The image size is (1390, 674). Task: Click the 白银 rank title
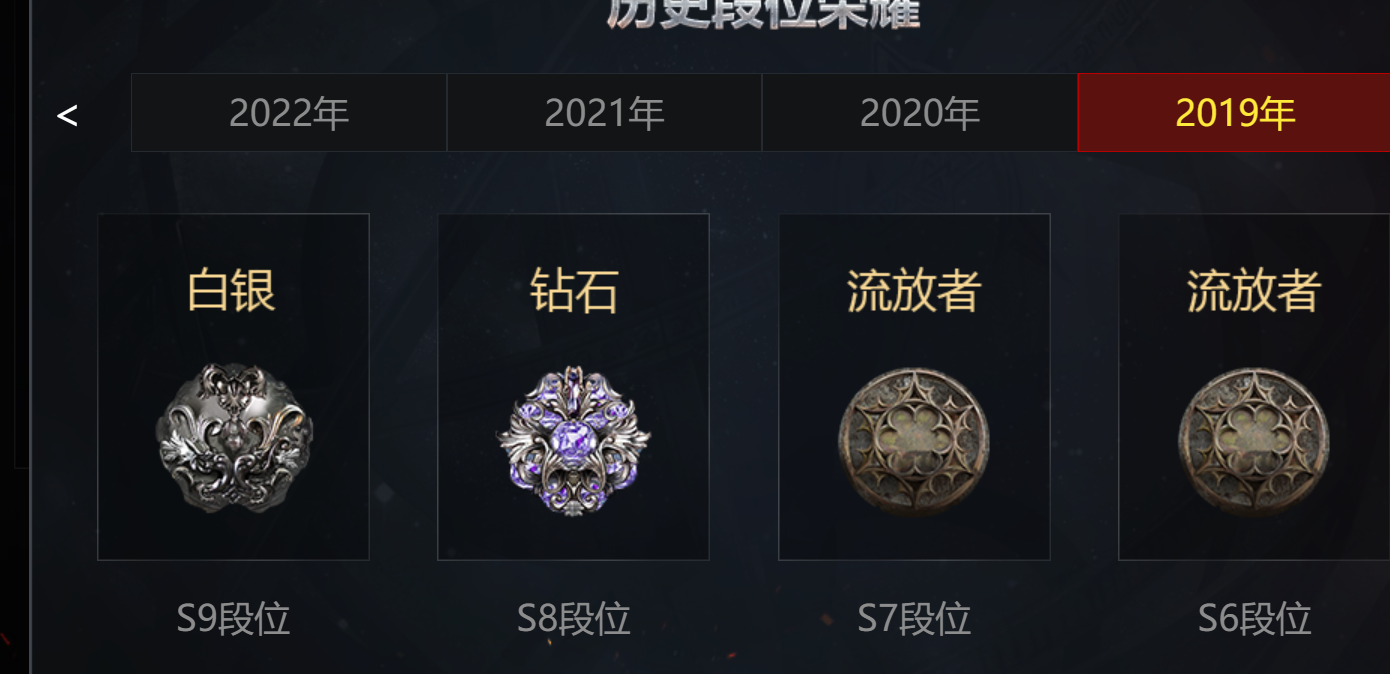[x=232, y=291]
